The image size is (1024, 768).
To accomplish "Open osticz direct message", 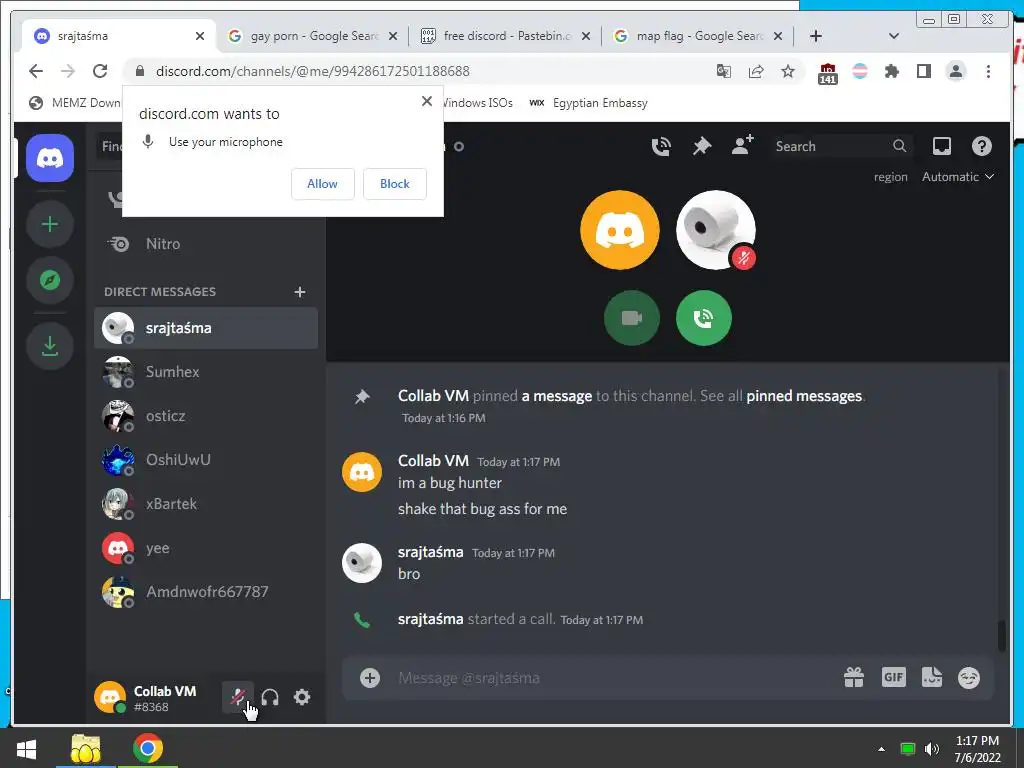I will pyautogui.click(x=206, y=416).
